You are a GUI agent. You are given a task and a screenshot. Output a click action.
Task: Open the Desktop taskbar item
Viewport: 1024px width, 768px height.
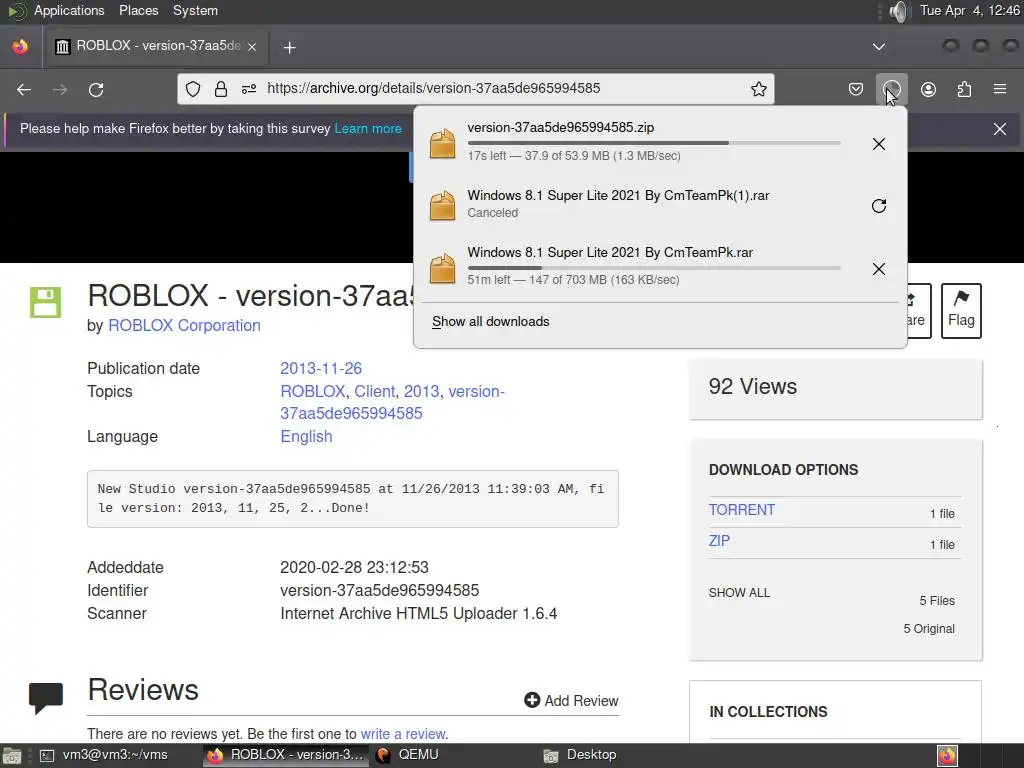pyautogui.click(x=580, y=755)
